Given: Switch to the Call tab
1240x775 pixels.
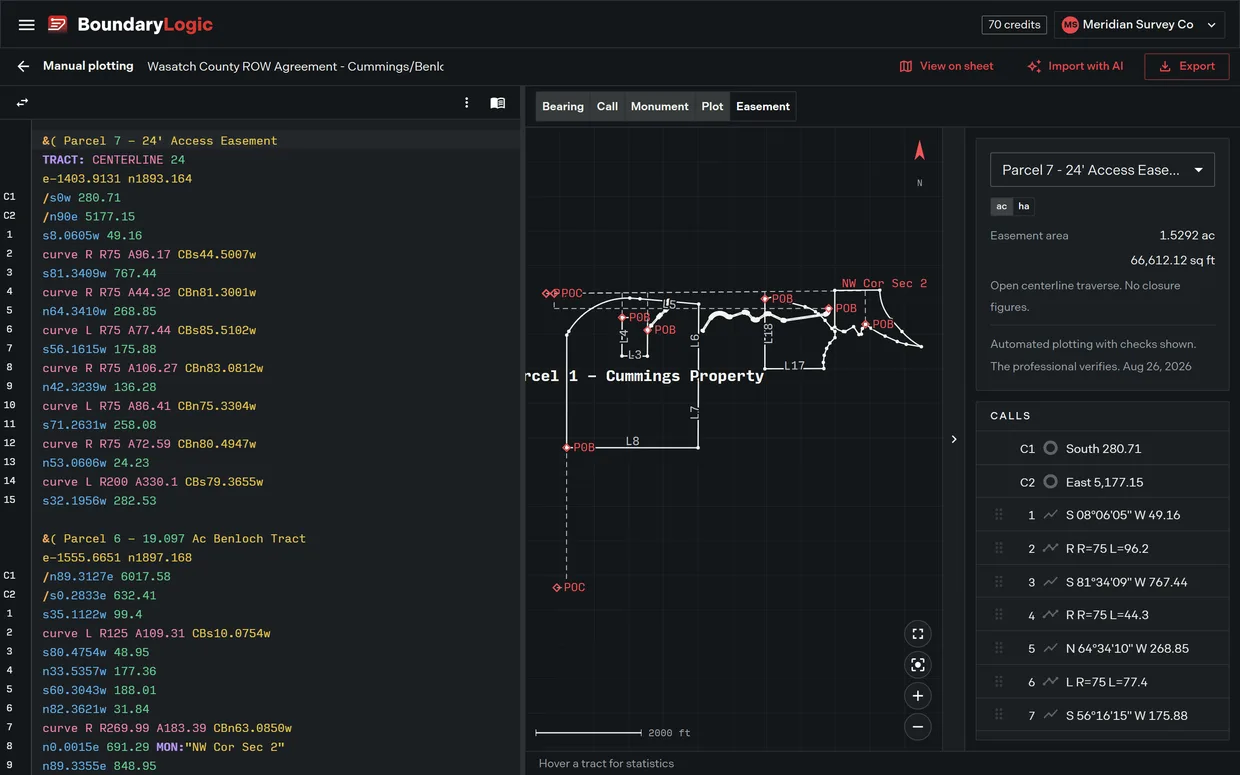Looking at the screenshot, I should 607,106.
